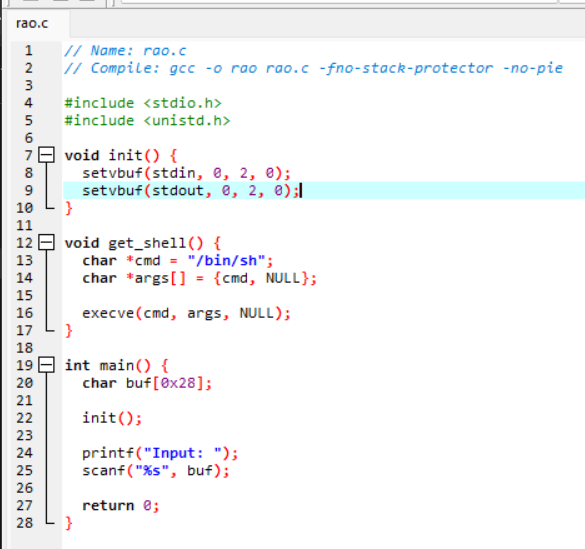
Task: Click line number 23 in the margin
Action: click(x=25, y=435)
